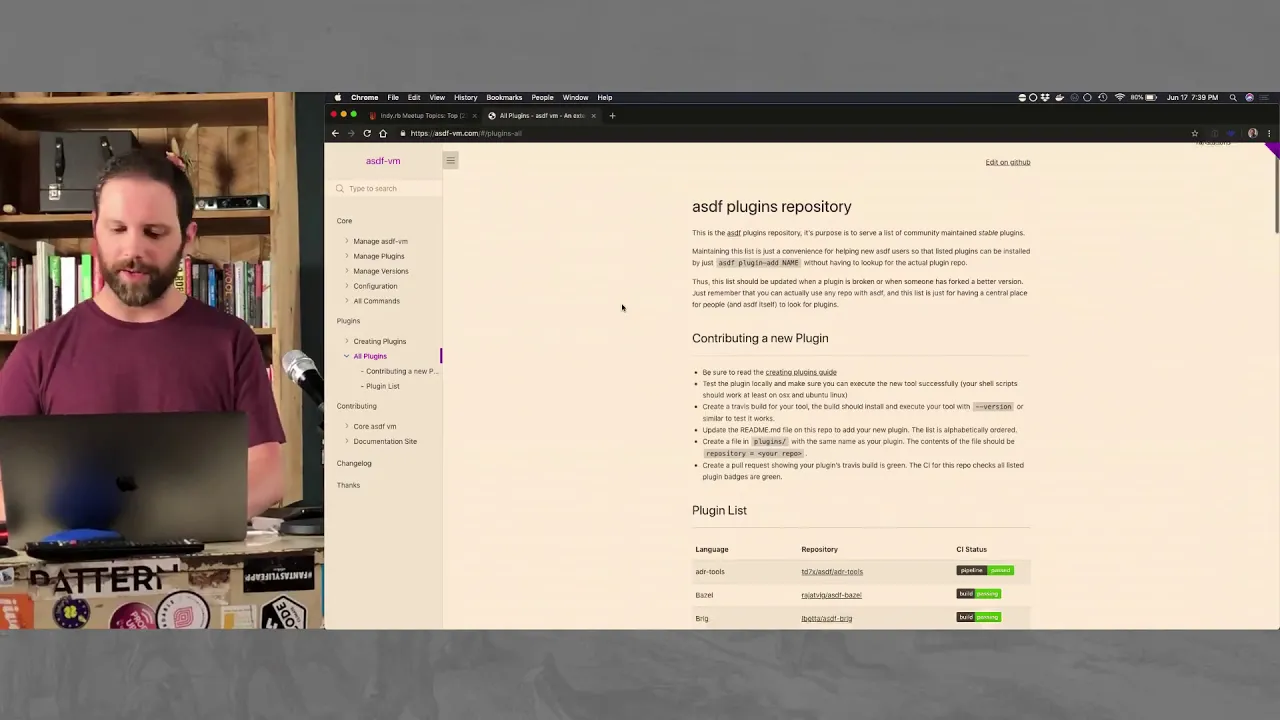The width and height of the screenshot is (1280, 720).
Task: Click the Contributing a new Plugin heading
Action: click(x=760, y=338)
